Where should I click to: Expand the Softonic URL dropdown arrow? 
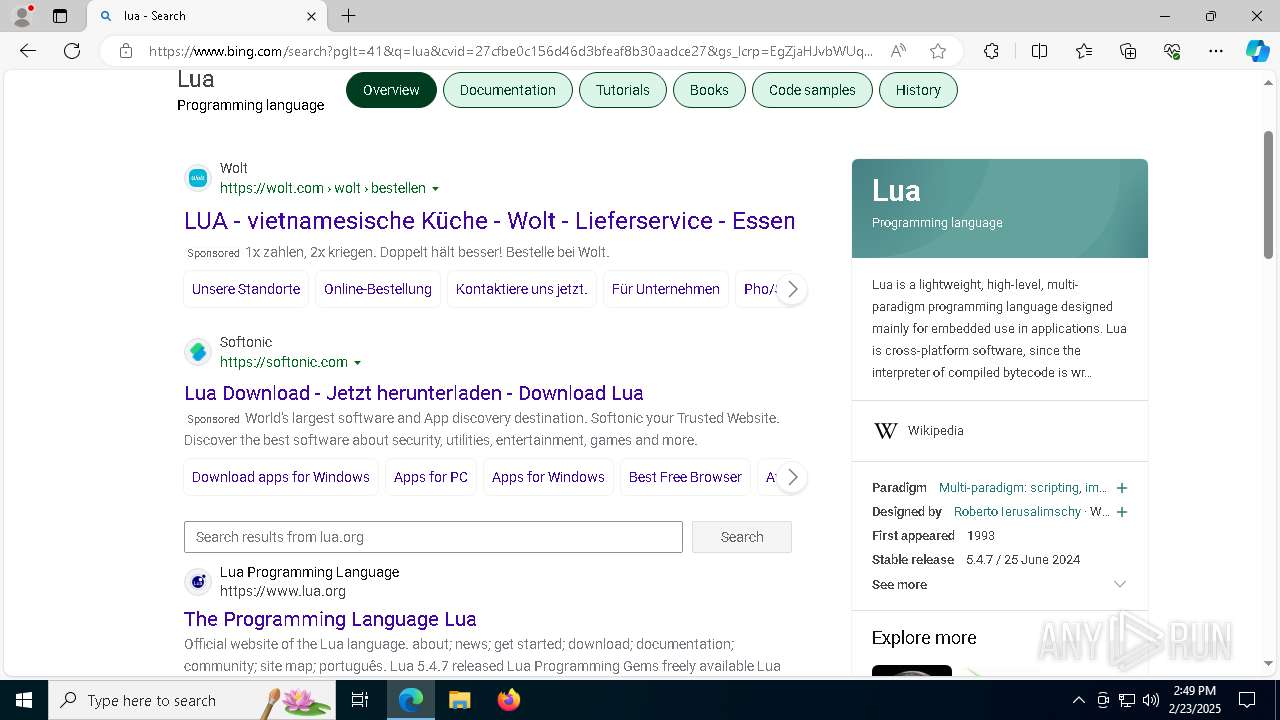357,363
